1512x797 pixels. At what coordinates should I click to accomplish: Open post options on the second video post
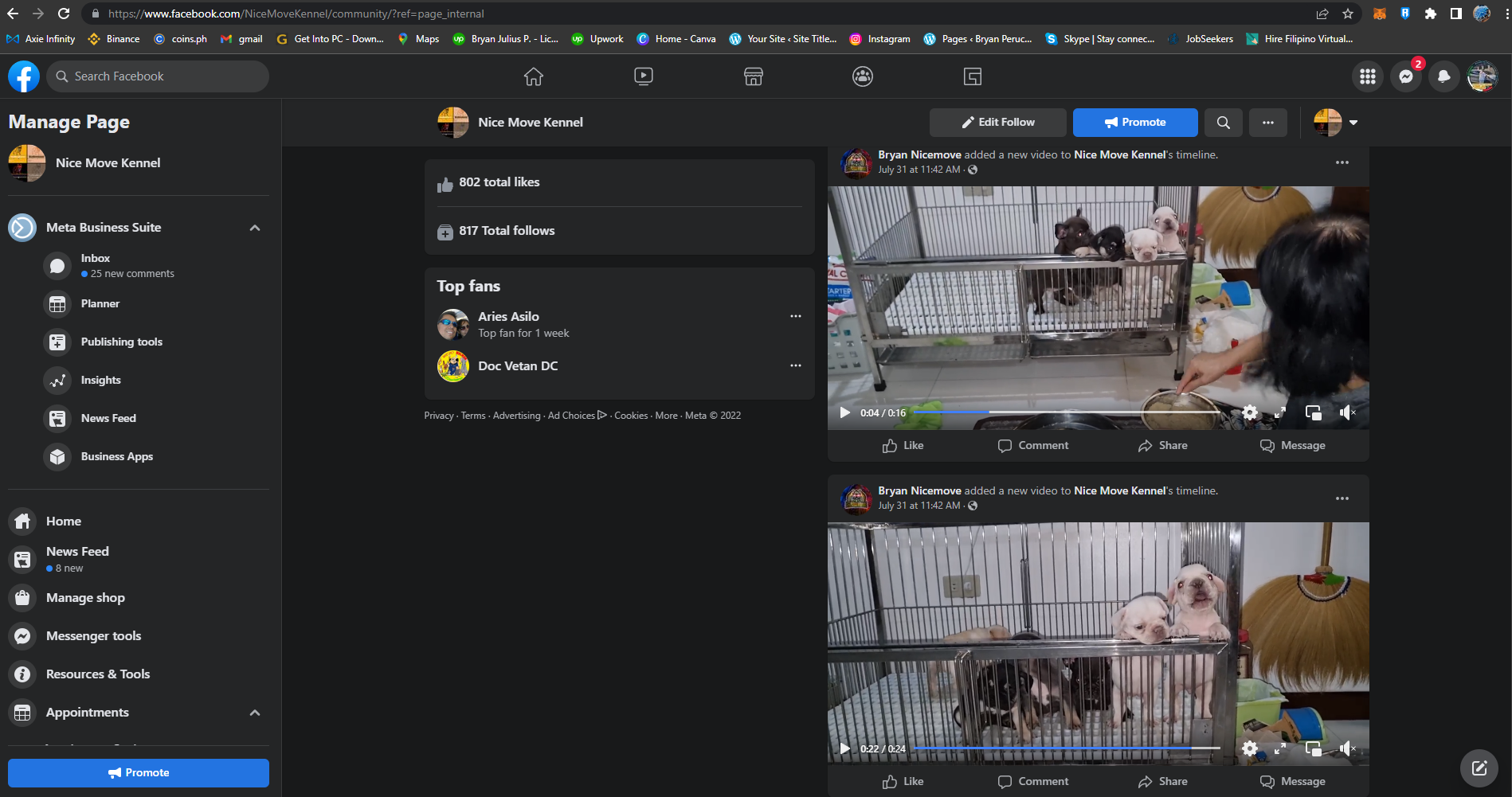point(1342,498)
